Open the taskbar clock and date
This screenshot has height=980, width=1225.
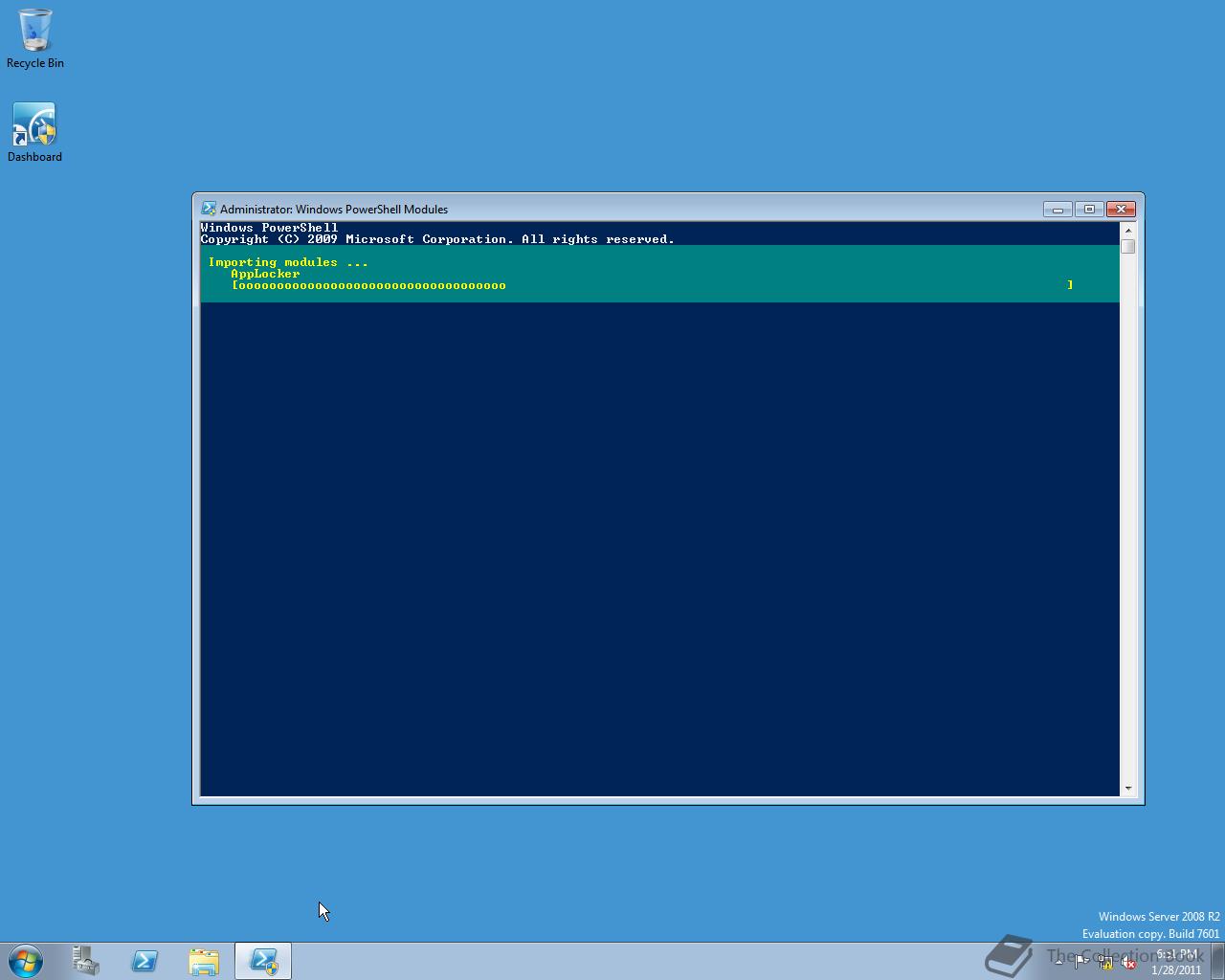1177,962
